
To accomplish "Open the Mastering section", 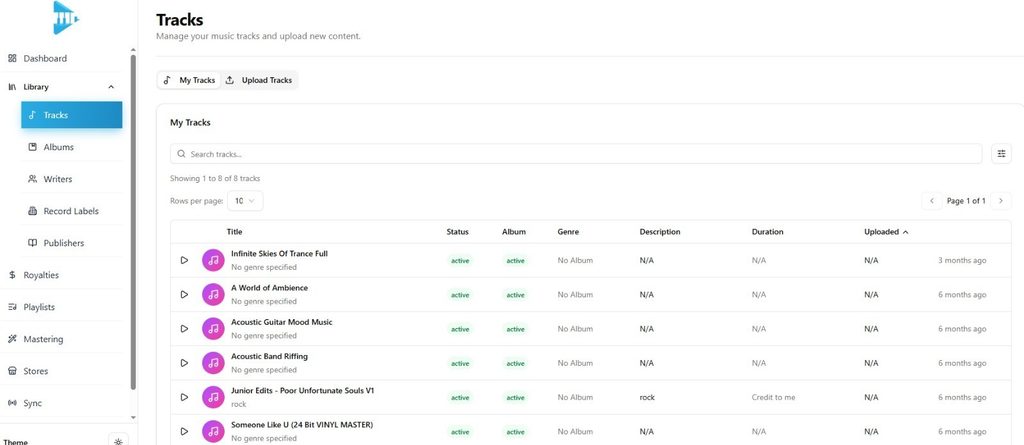I will (43, 339).
